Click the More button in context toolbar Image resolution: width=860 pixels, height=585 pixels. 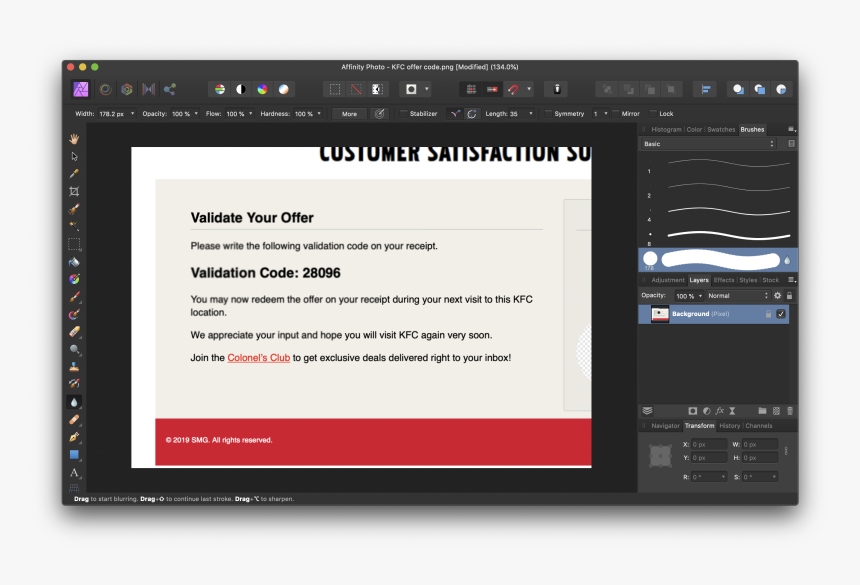click(x=349, y=114)
